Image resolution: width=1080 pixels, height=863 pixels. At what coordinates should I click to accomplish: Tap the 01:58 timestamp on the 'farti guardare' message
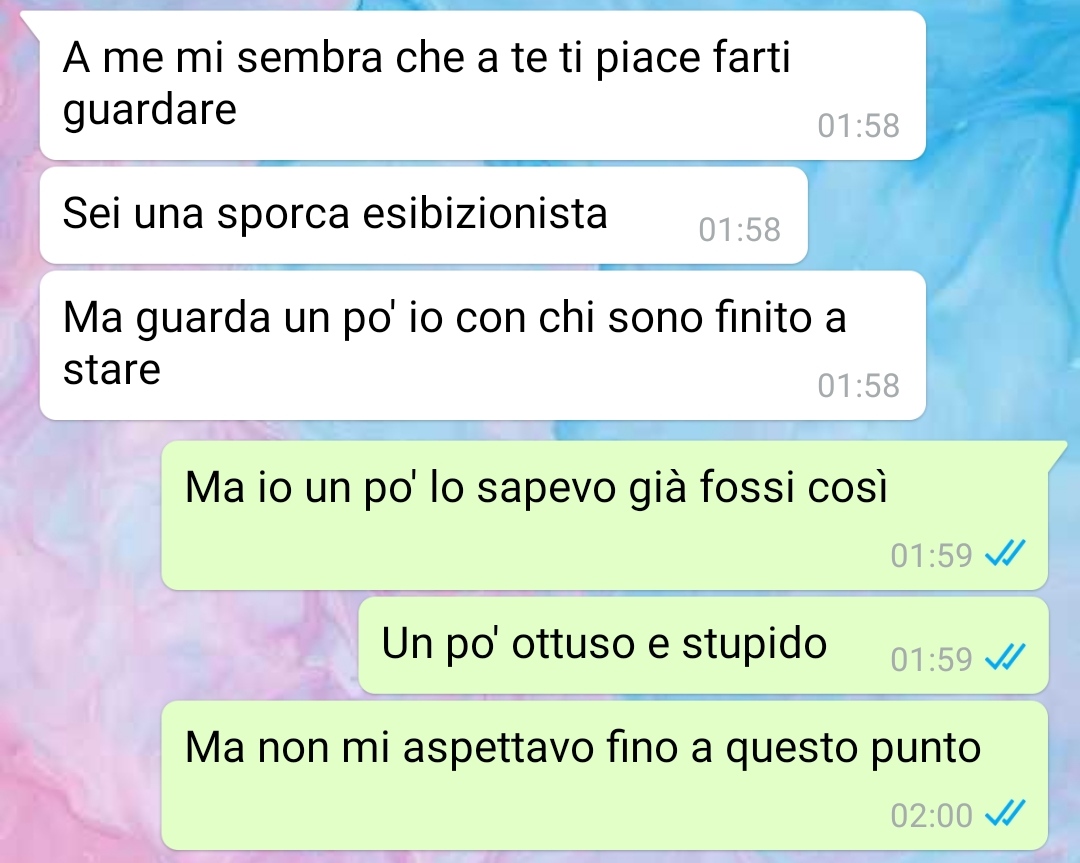[858, 126]
